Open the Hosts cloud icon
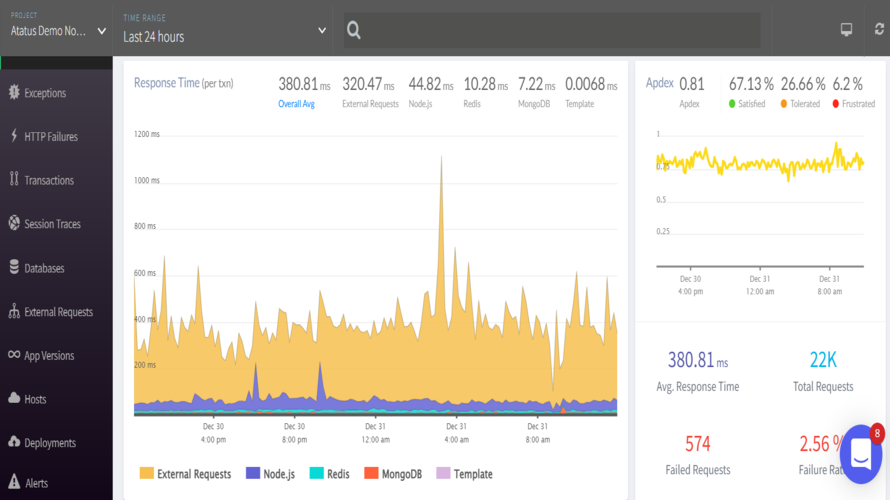 point(14,398)
